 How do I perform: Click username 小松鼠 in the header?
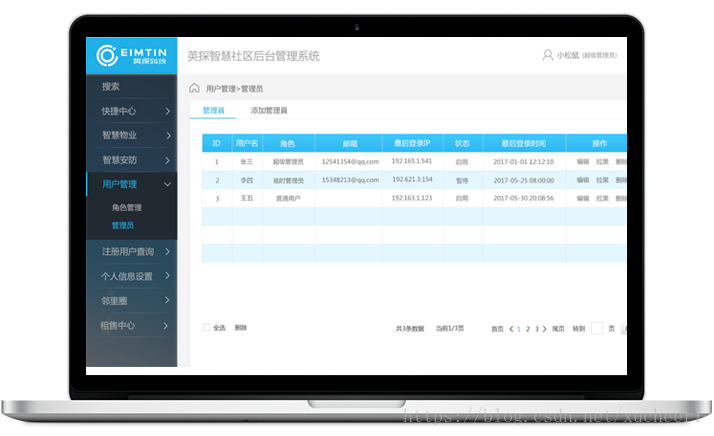click(568, 55)
